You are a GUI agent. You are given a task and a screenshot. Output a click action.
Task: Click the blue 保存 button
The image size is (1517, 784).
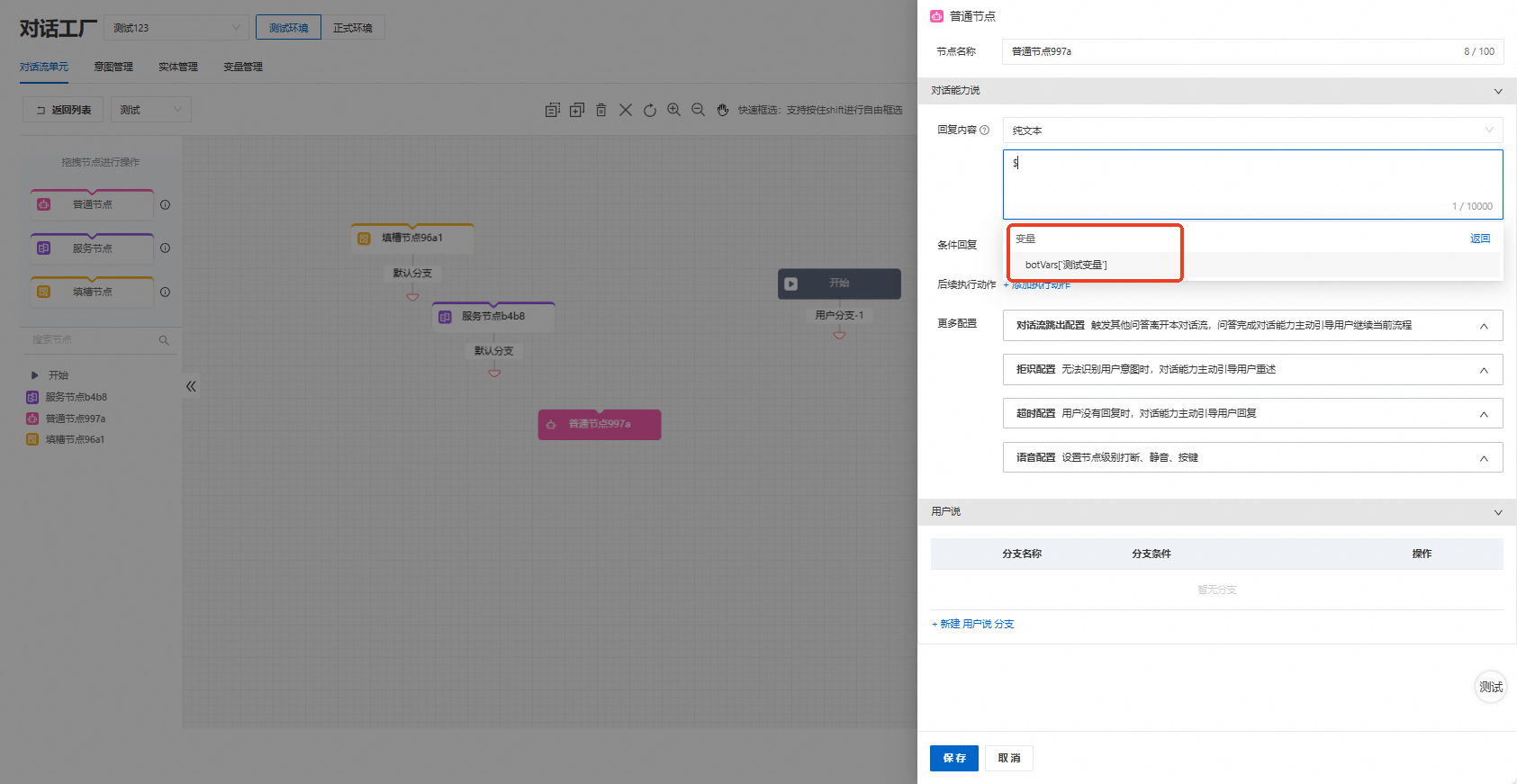pos(954,758)
